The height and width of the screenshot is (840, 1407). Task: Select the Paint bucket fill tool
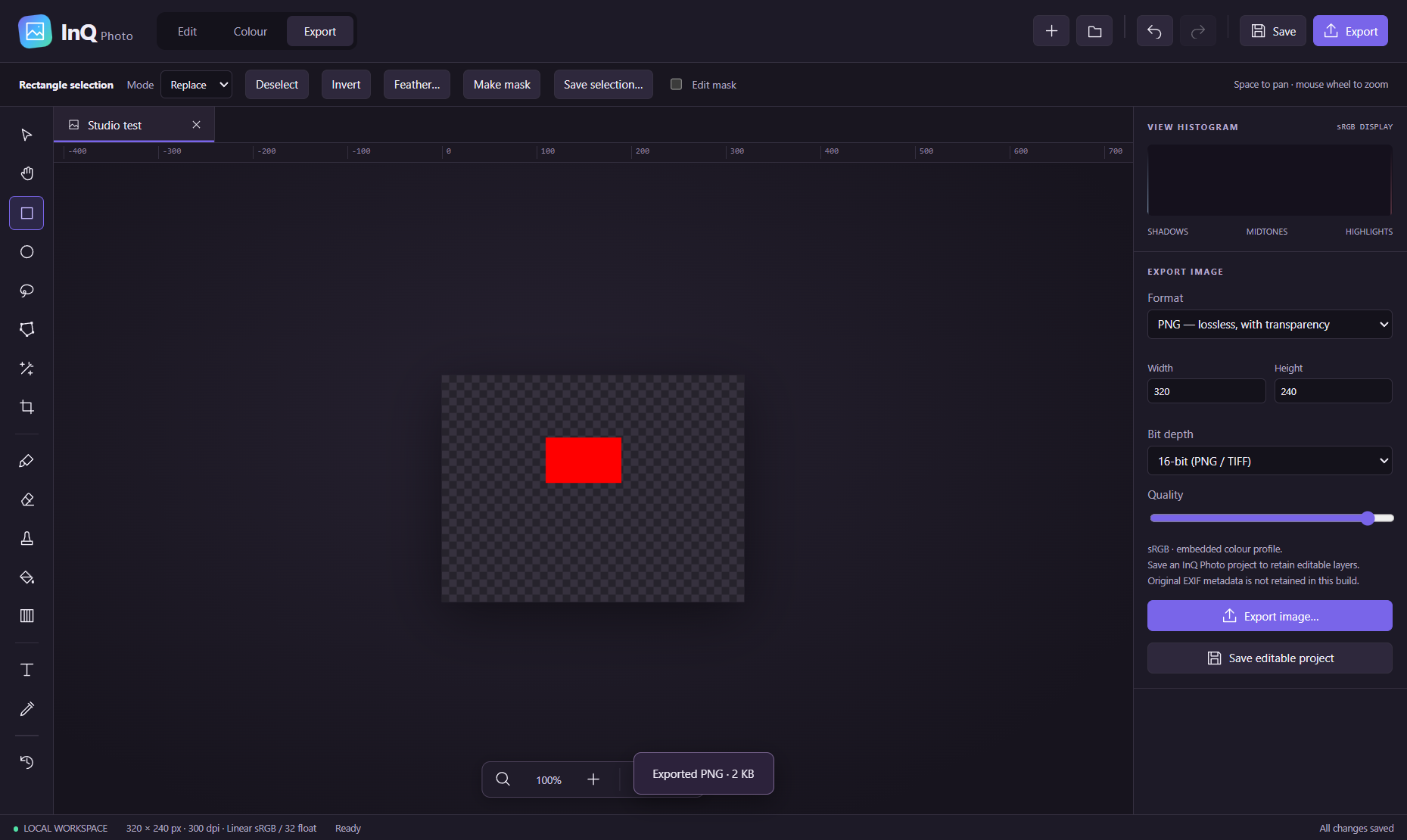(26, 577)
